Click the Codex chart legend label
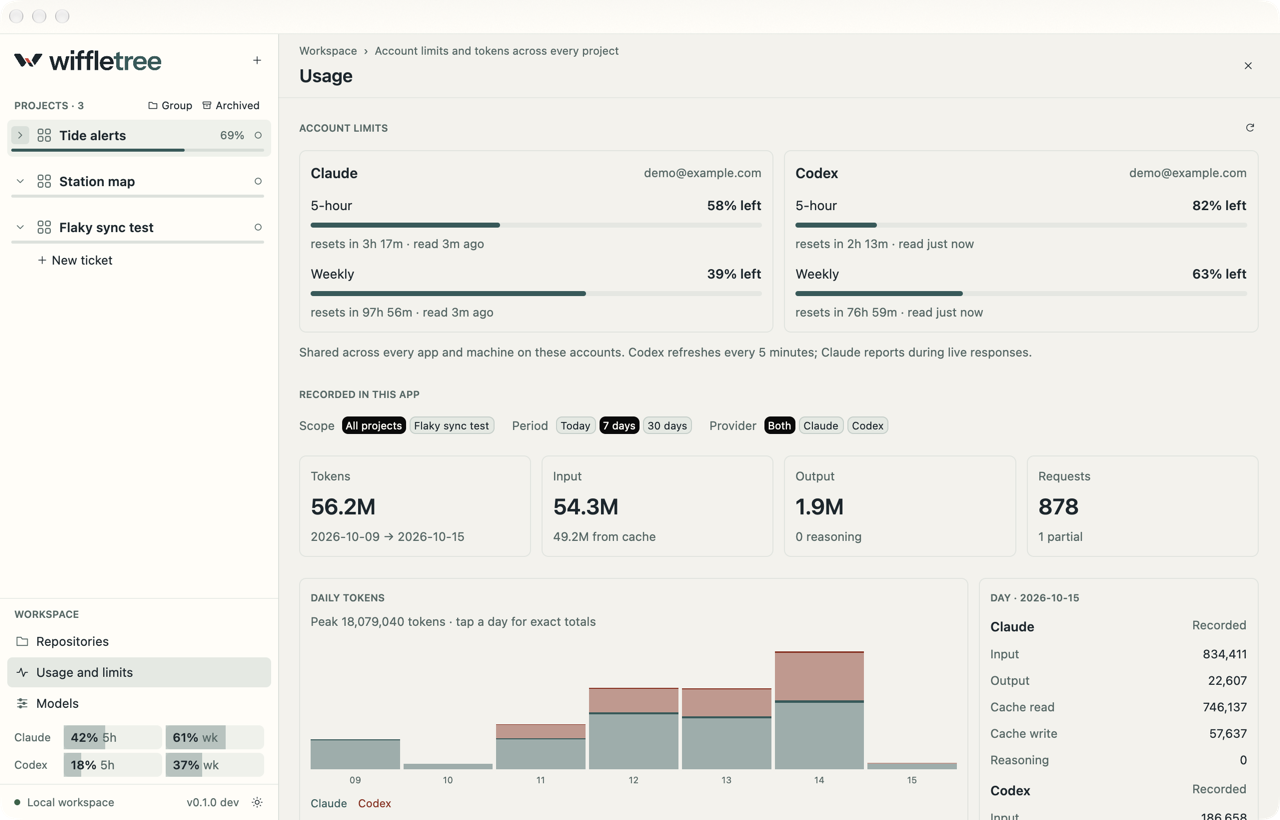The height and width of the screenshot is (820, 1280). [374, 803]
